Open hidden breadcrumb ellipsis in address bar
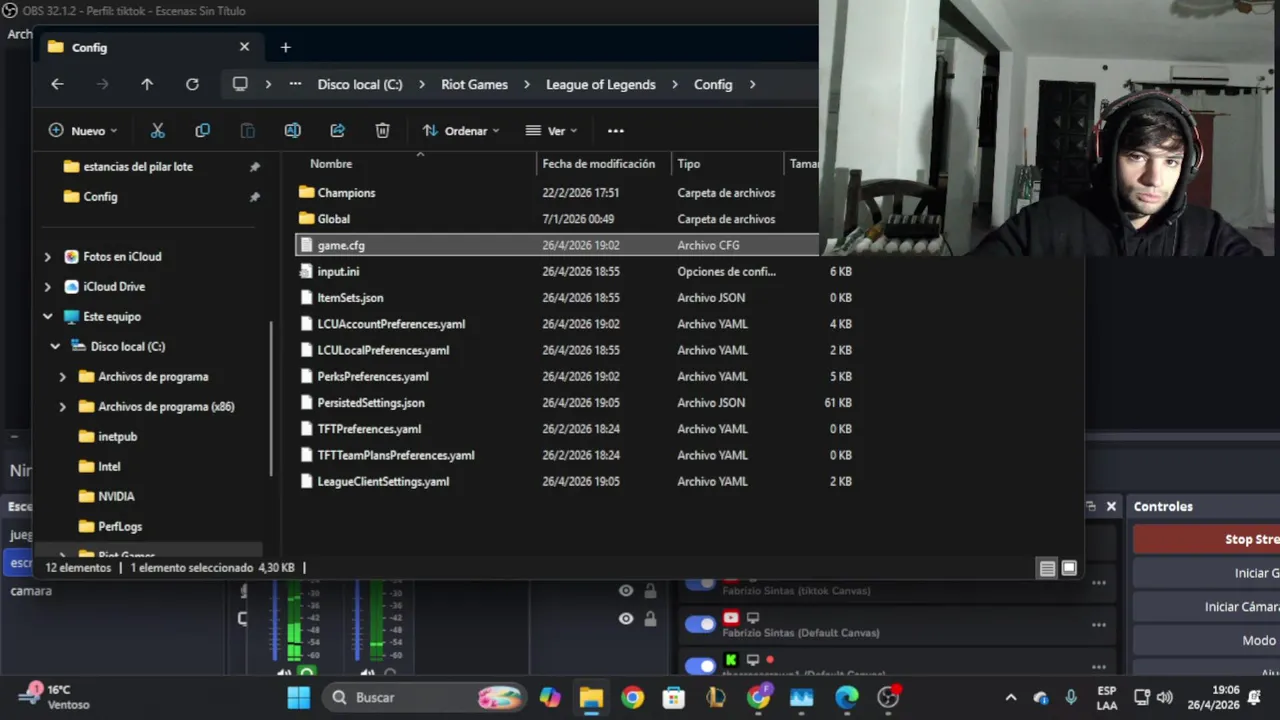1280x720 pixels. click(x=295, y=85)
